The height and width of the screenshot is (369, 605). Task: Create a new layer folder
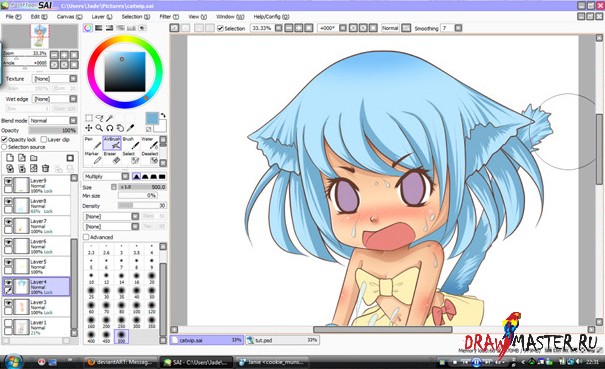(34, 158)
